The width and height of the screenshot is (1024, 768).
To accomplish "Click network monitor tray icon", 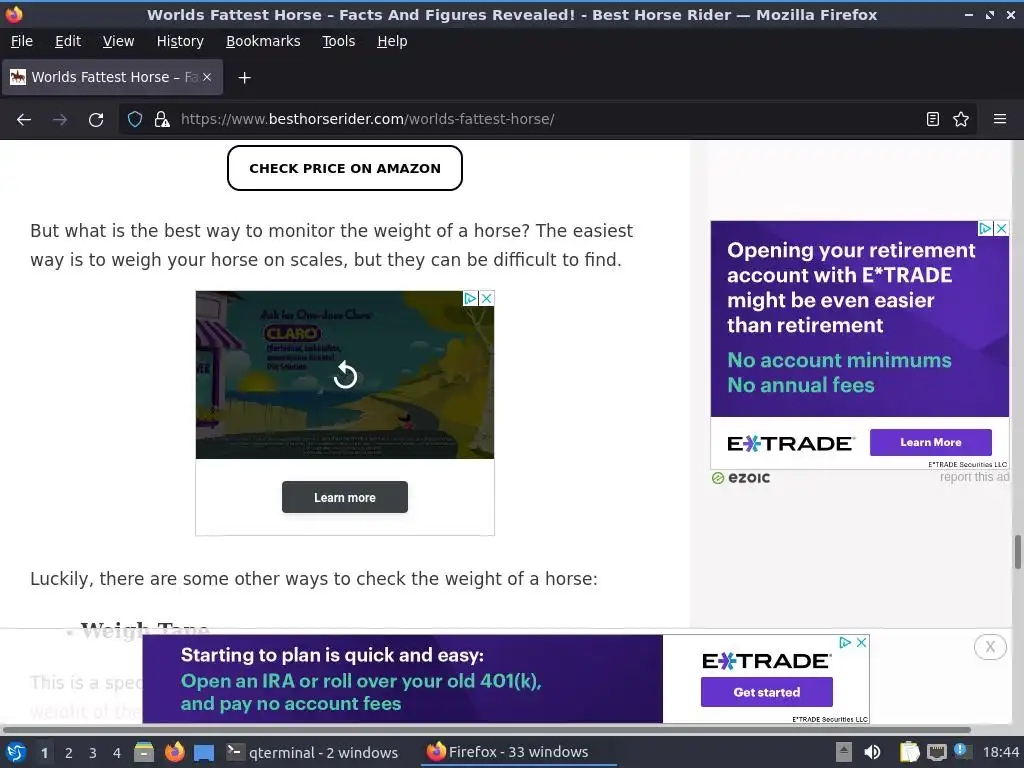I will [936, 752].
